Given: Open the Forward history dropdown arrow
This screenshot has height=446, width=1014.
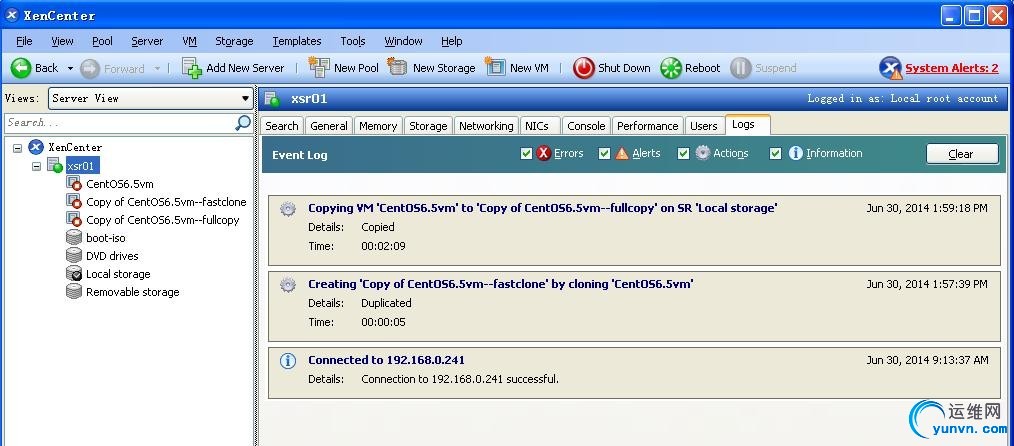Looking at the screenshot, I should coord(157,69).
